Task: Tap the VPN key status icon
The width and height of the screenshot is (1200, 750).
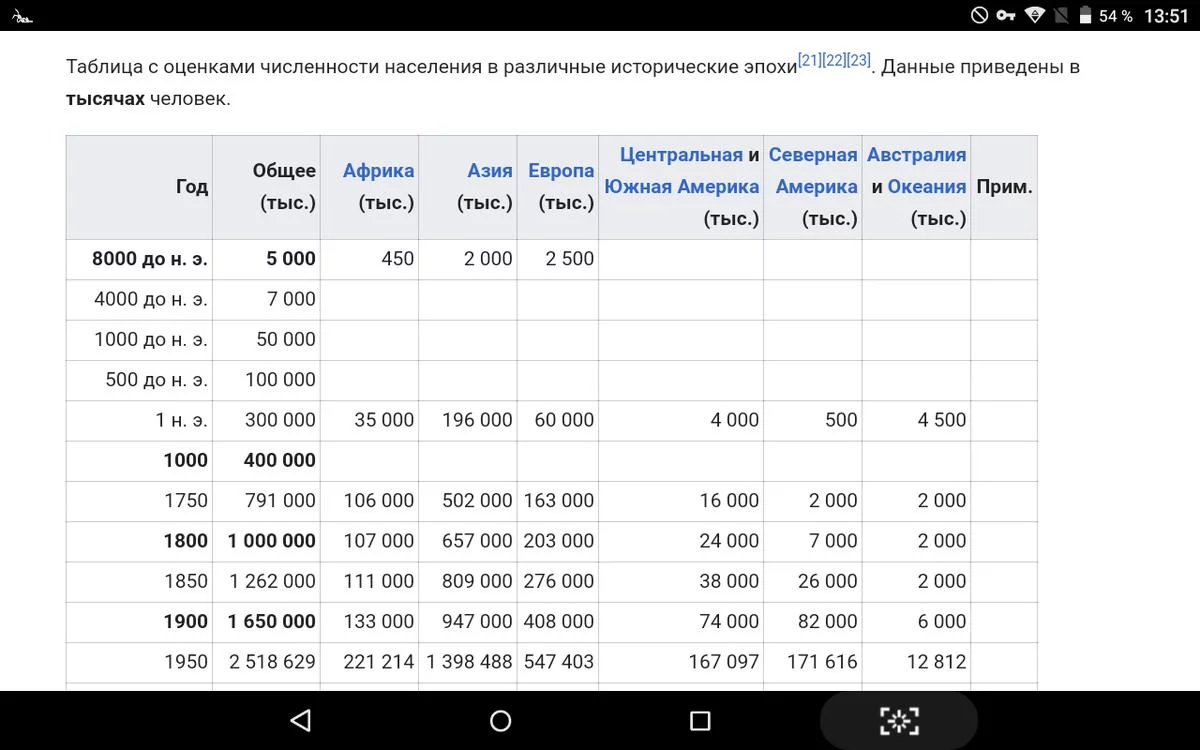Action: pyautogui.click(x=1006, y=15)
